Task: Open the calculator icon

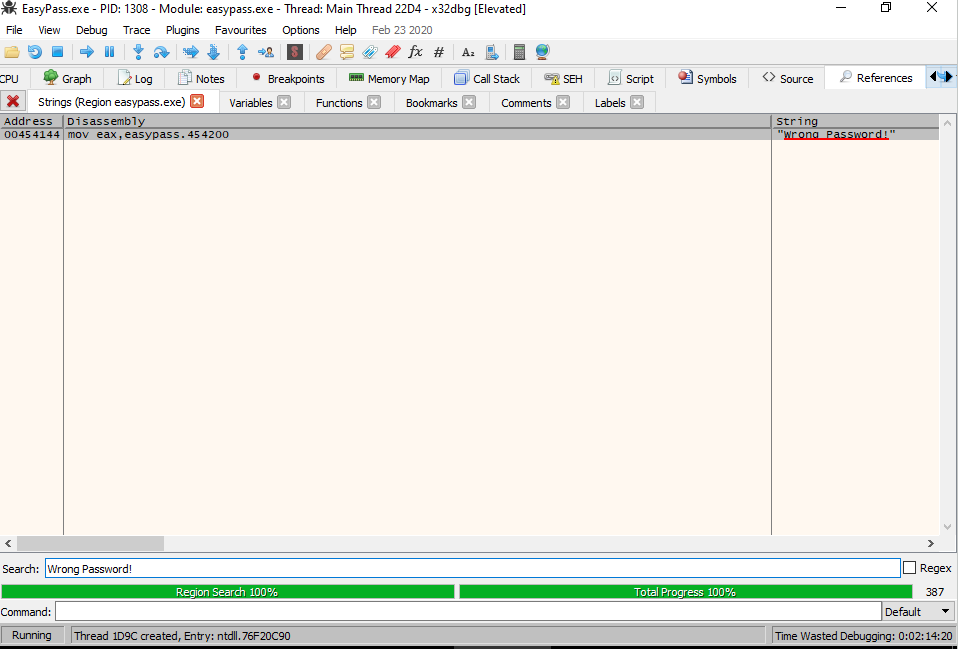Action: [519, 52]
